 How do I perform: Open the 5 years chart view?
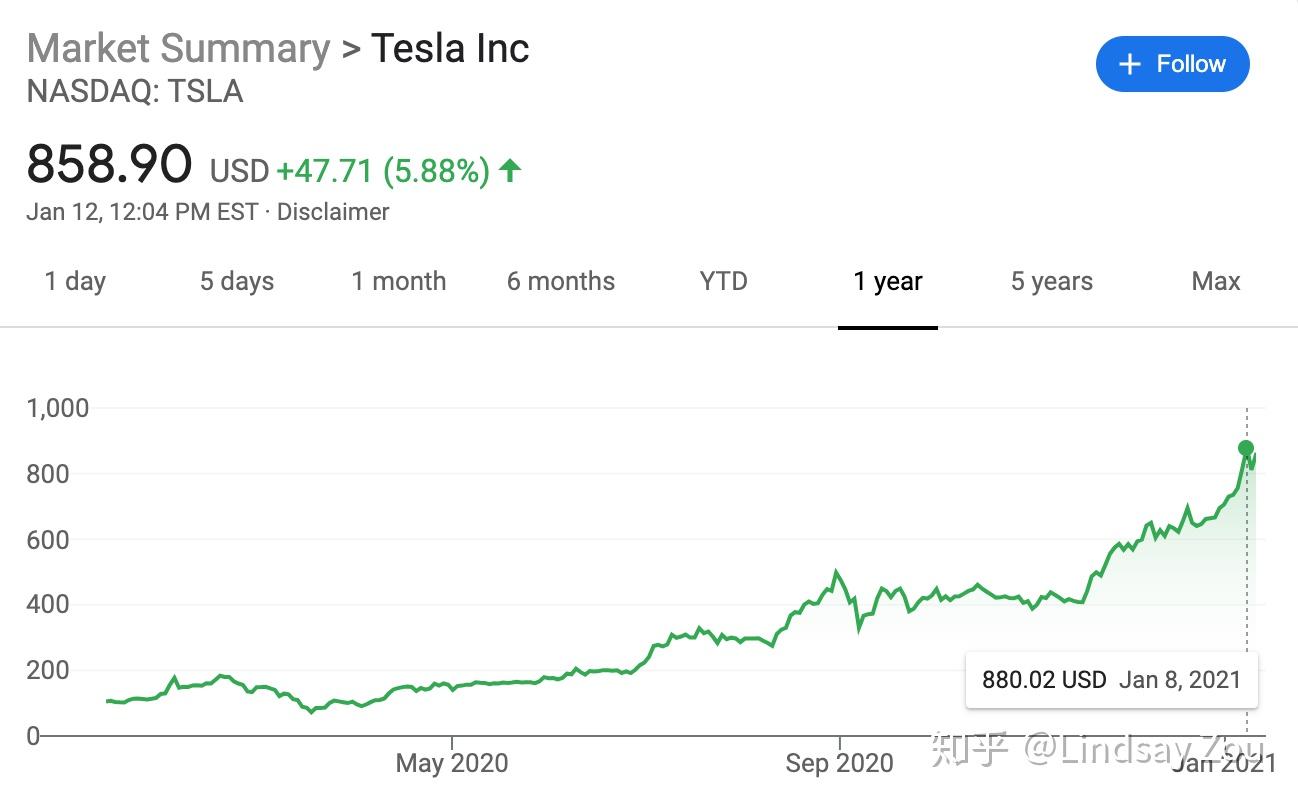tap(1051, 281)
